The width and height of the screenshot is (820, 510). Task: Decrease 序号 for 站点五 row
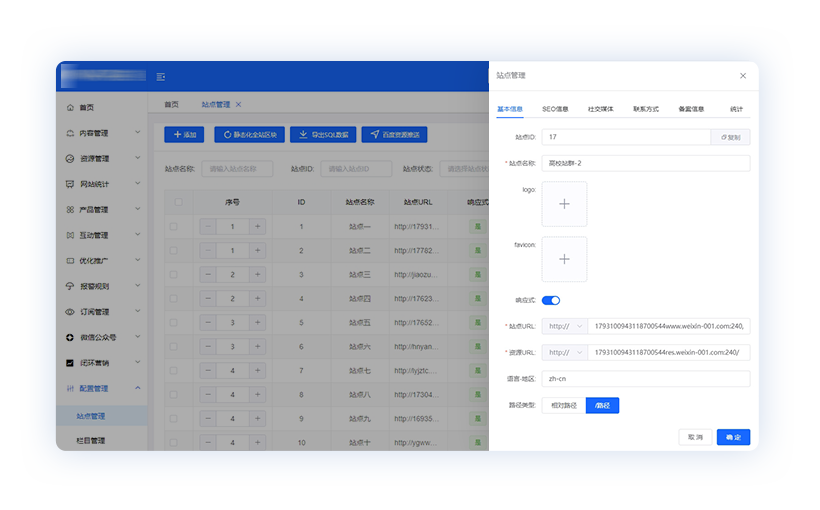[208, 323]
